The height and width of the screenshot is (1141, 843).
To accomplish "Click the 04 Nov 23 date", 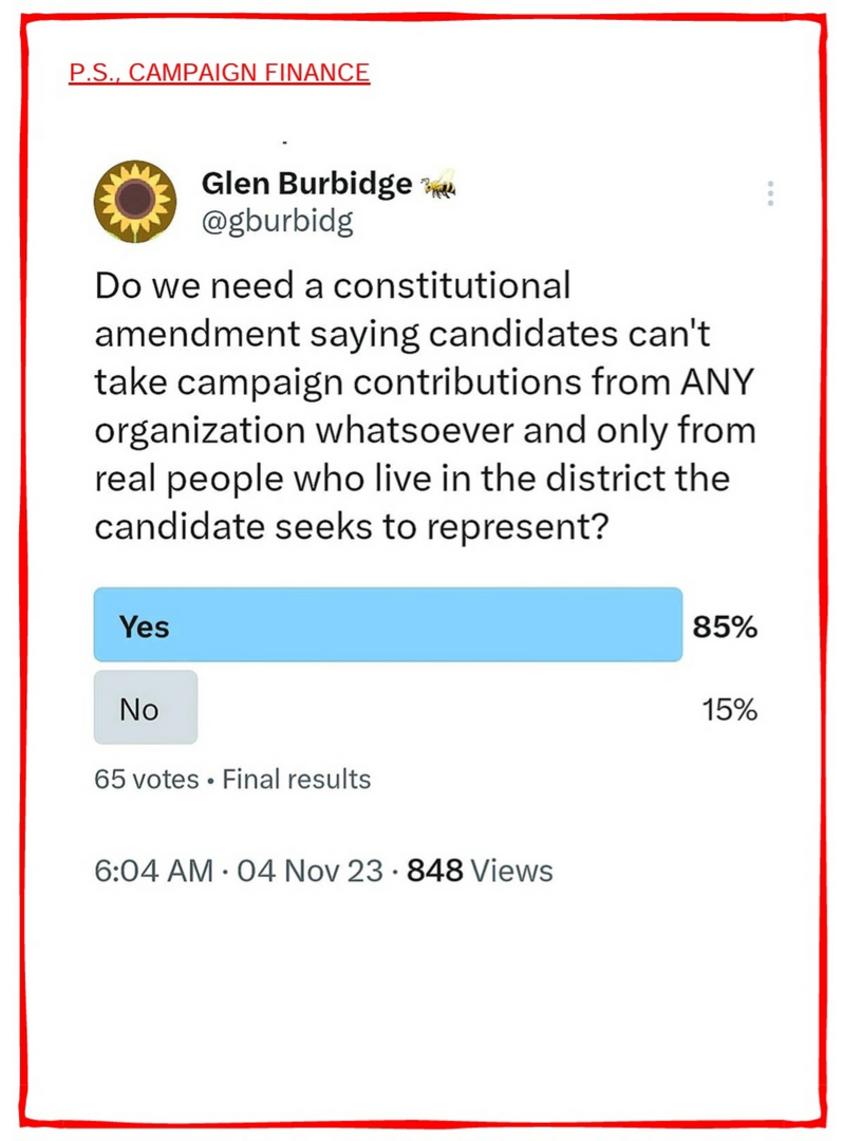I will click(x=310, y=871).
